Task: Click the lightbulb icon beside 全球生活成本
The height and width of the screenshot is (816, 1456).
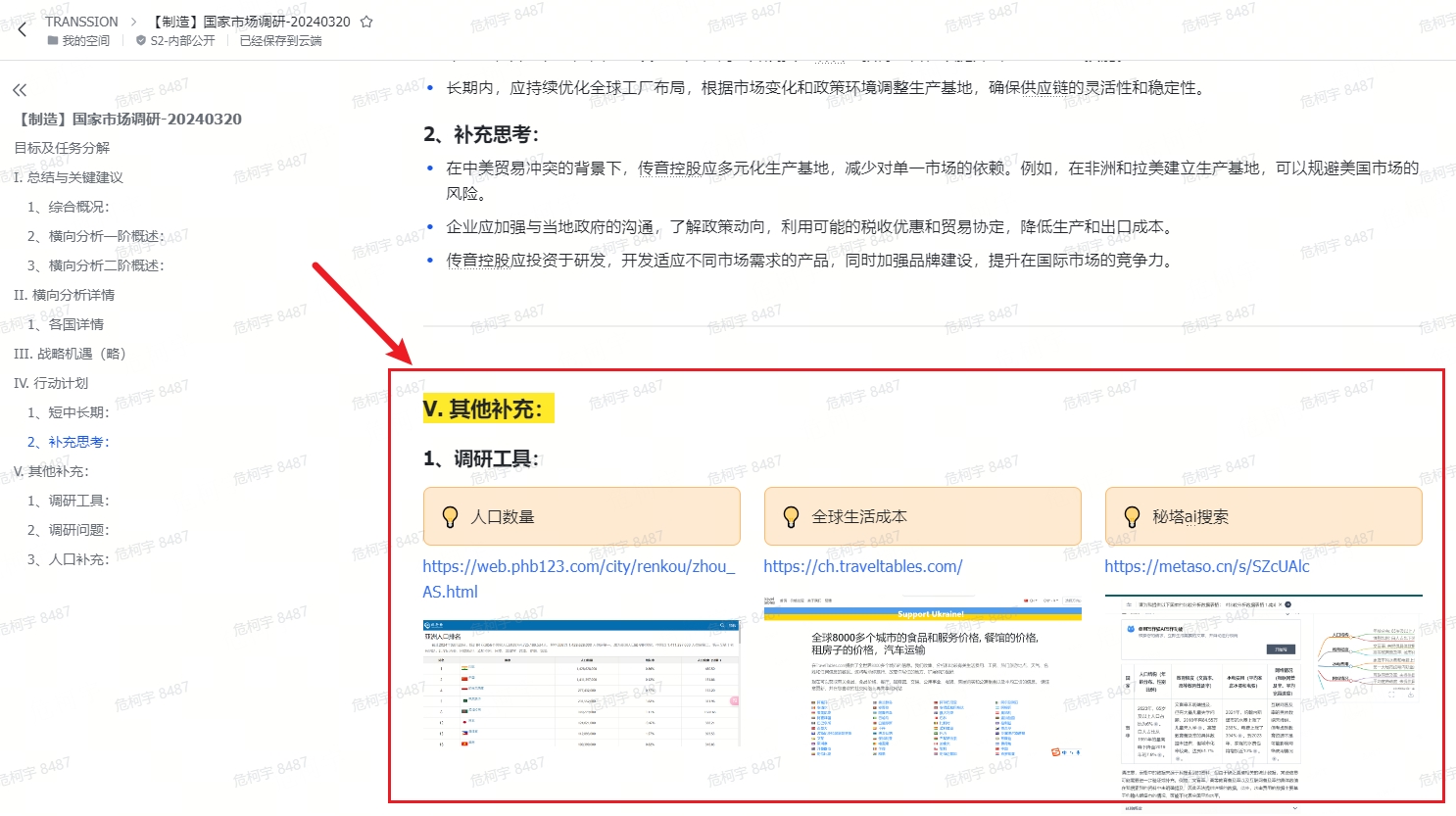Action: pyautogui.click(x=791, y=517)
